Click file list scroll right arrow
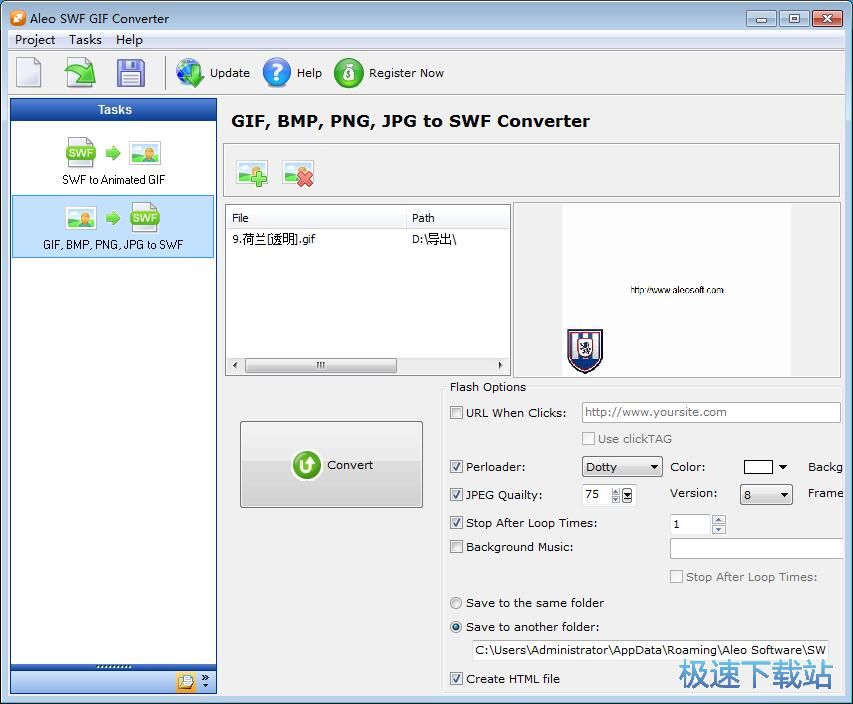The height and width of the screenshot is (704, 853). [500, 365]
